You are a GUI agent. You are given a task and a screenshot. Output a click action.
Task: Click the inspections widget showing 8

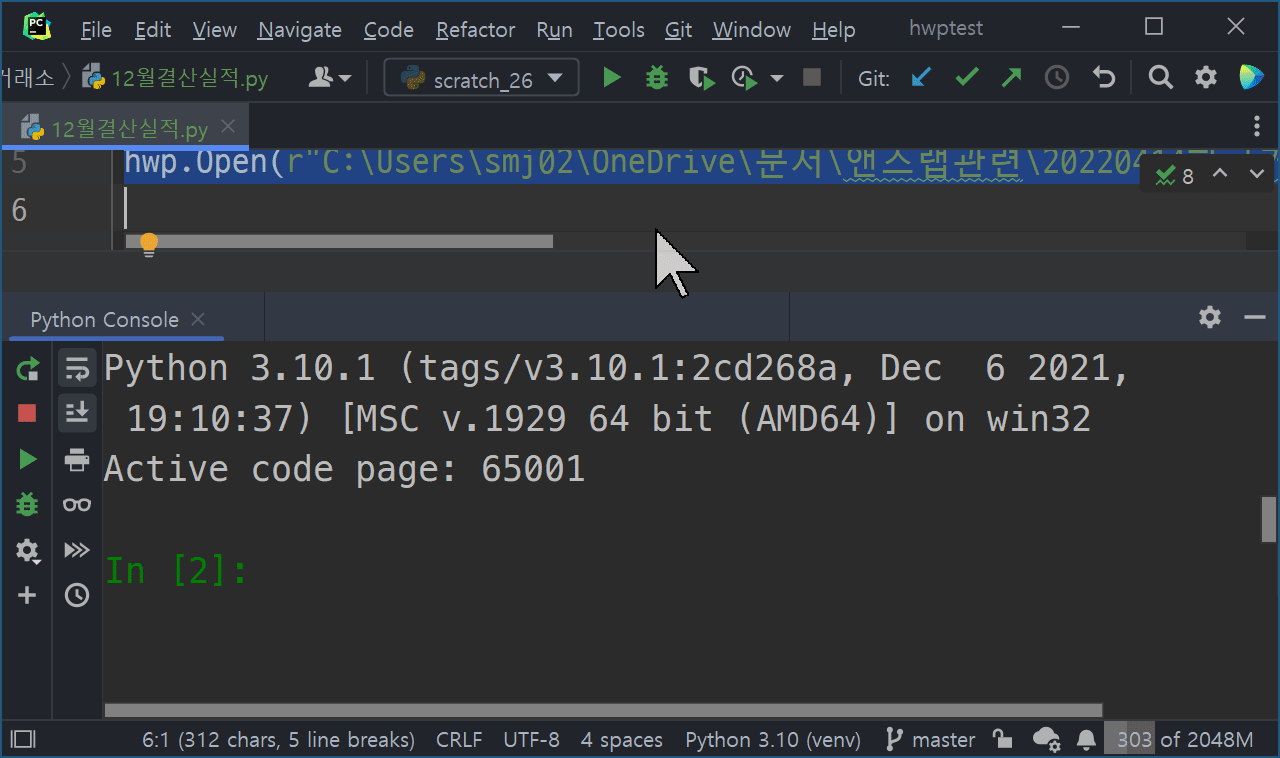click(x=1175, y=176)
